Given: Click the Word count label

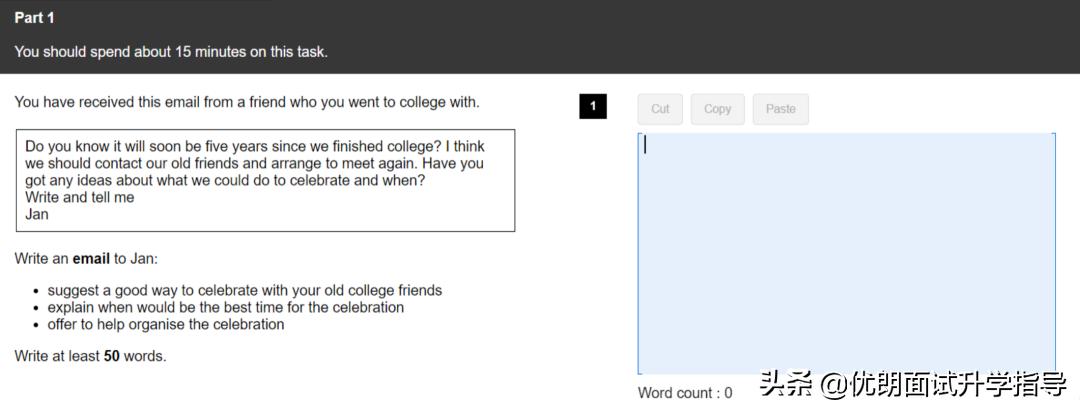Looking at the screenshot, I should point(685,393).
